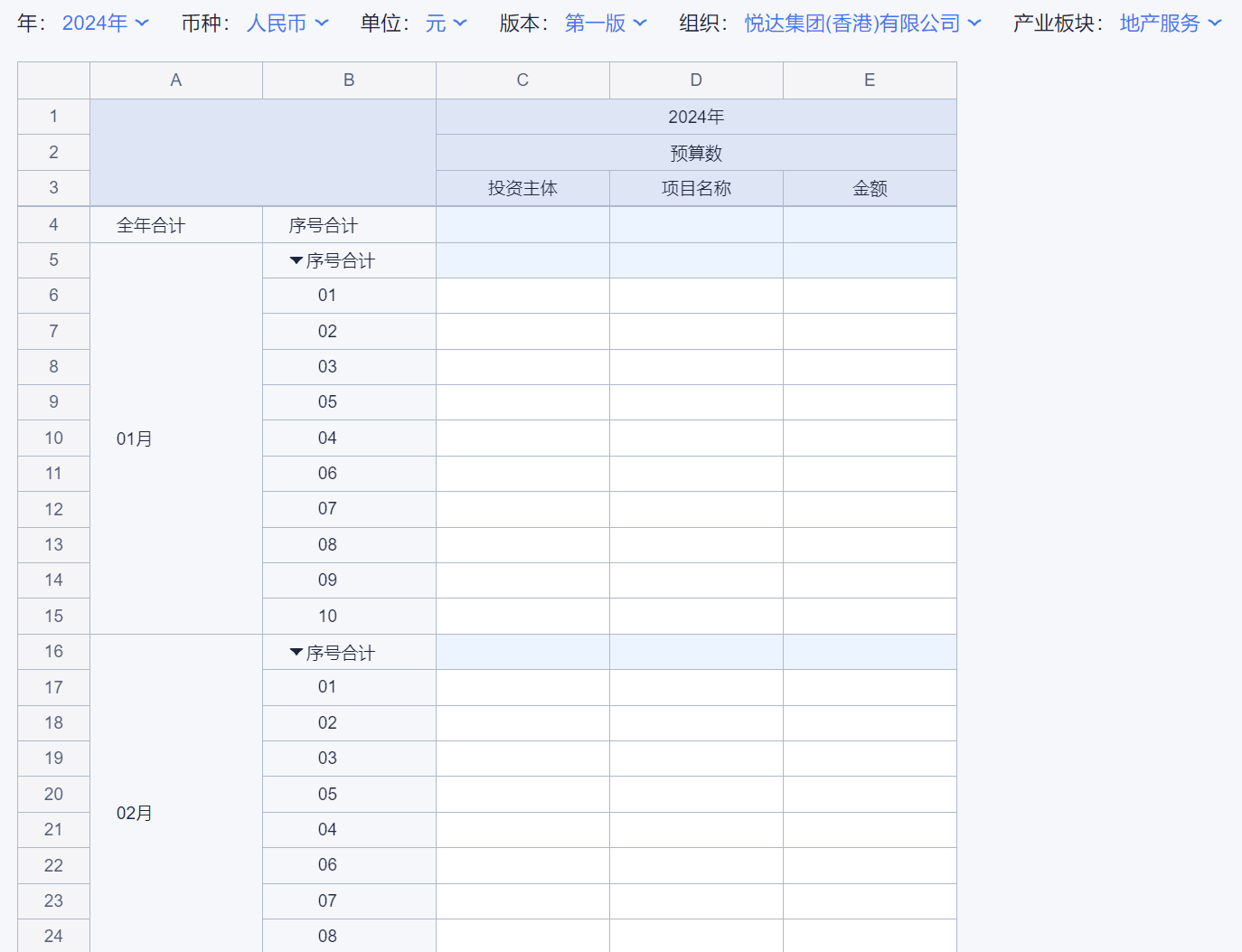This screenshot has width=1242, height=952.
Task: Open the 币种 人民币 dropdown
Action: pyautogui.click(x=287, y=24)
